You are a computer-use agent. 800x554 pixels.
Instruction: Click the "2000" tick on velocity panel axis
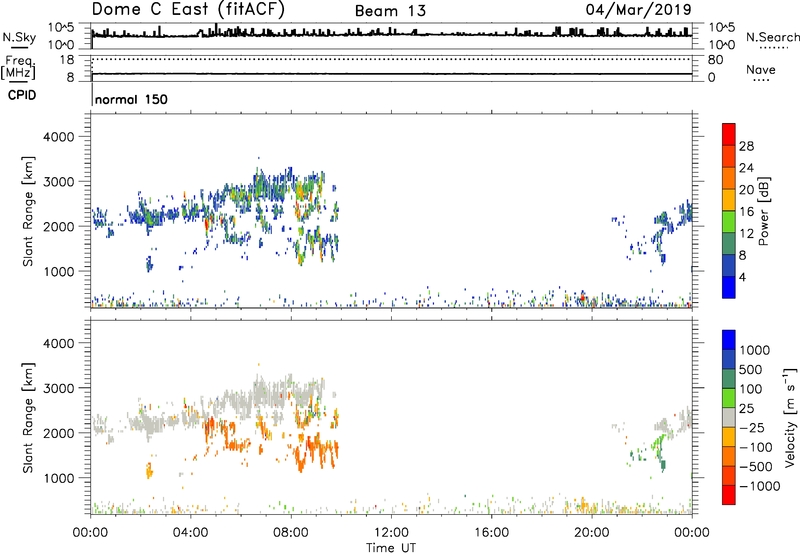(58, 433)
